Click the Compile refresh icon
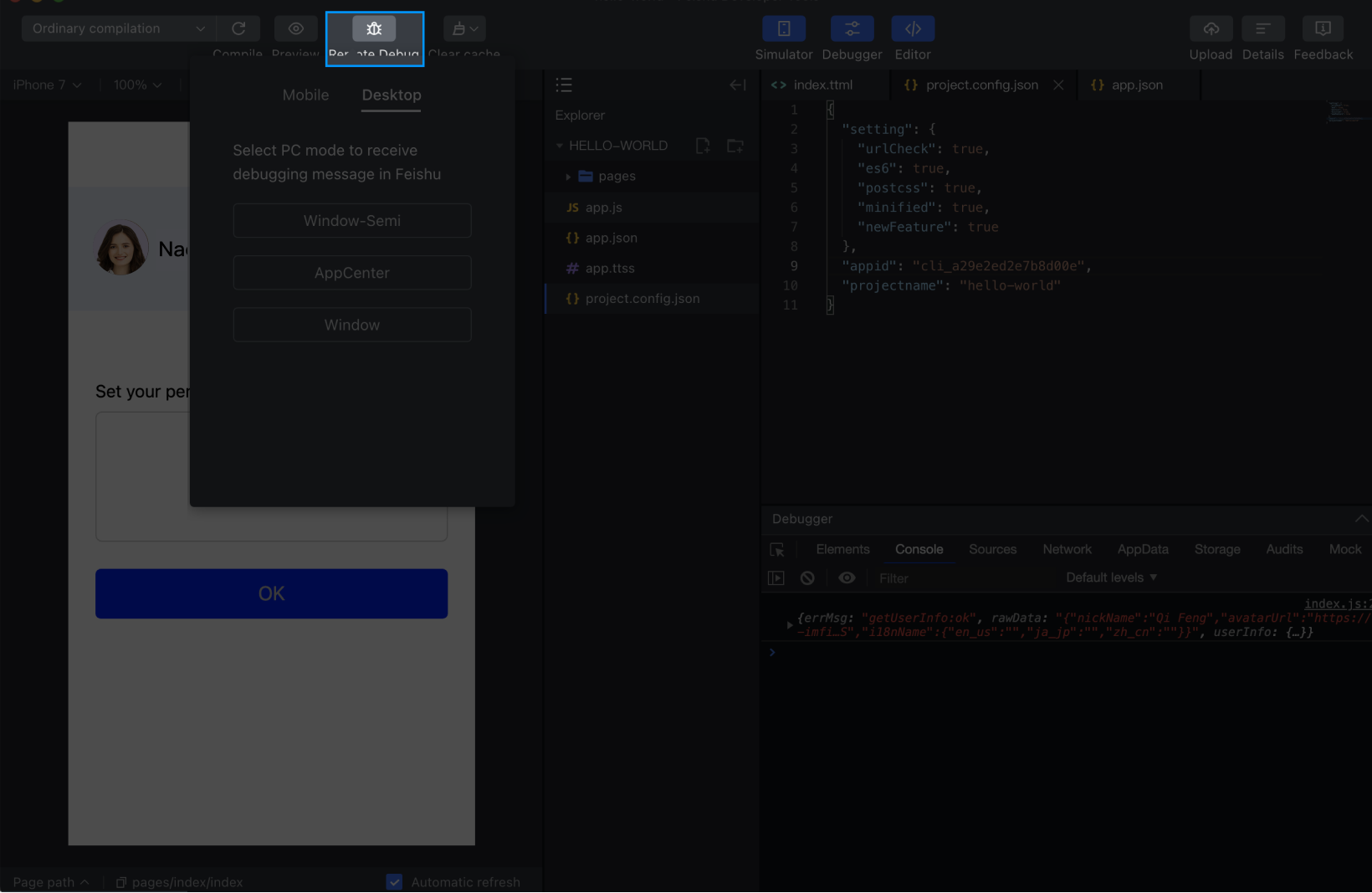1372x893 pixels. coord(238,28)
